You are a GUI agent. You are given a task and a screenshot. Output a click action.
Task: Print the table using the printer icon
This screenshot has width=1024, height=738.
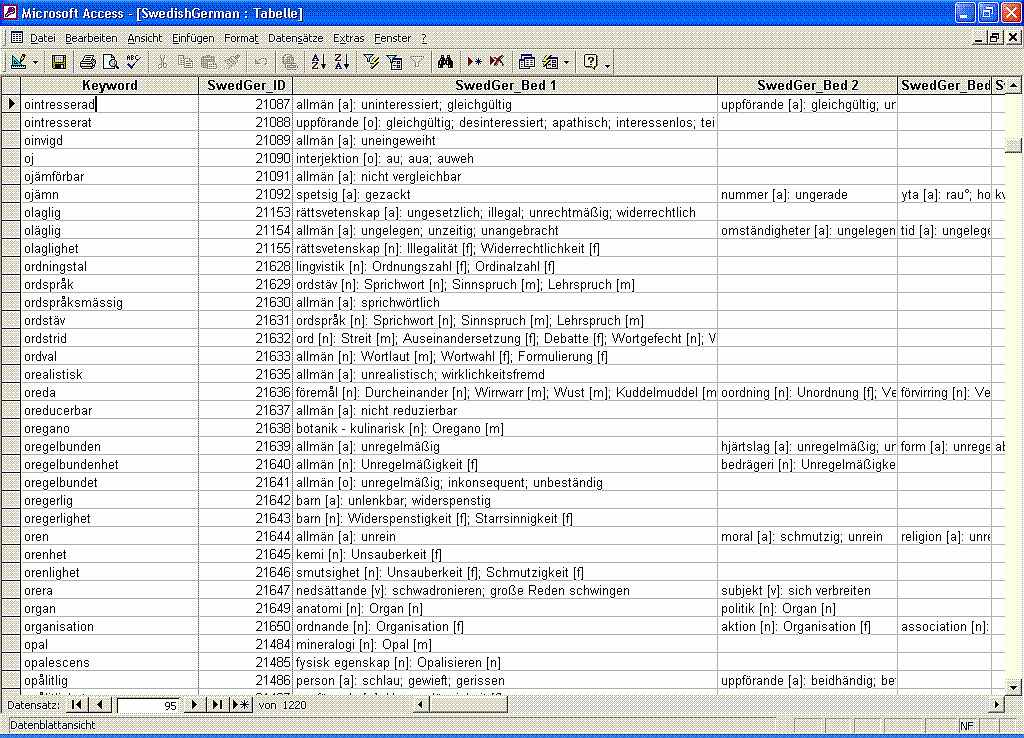pos(88,62)
